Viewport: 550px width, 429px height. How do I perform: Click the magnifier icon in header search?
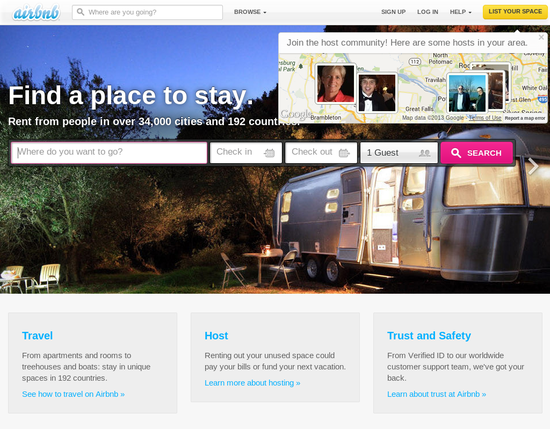coord(80,12)
